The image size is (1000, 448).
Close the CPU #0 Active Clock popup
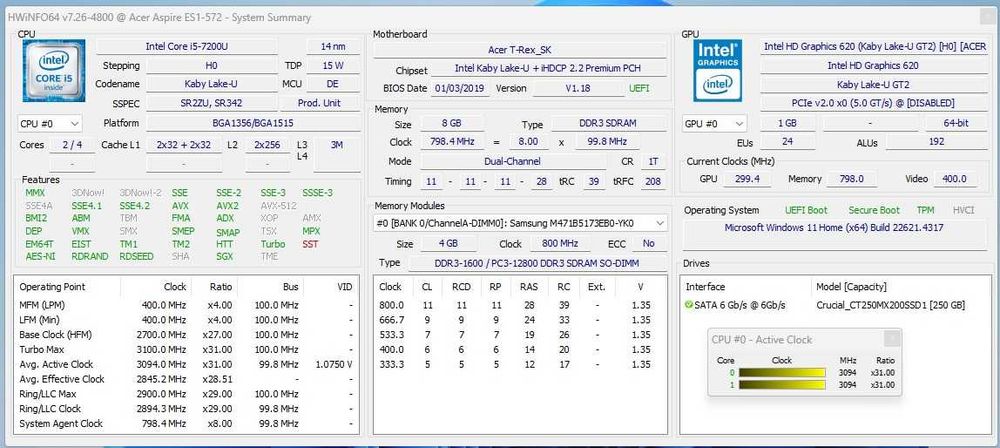click(892, 339)
